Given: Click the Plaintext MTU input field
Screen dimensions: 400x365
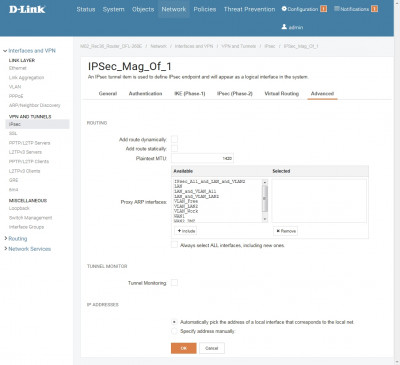Looking at the screenshot, I should coord(202,158).
